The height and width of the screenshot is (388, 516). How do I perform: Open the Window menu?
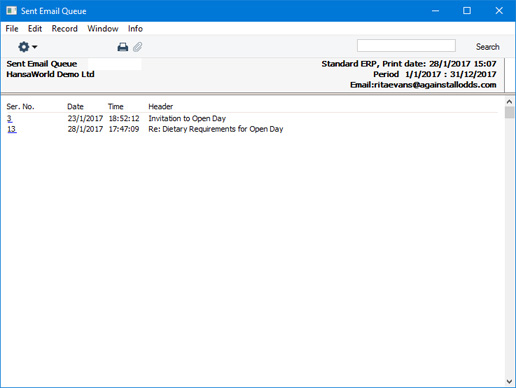coord(103,29)
